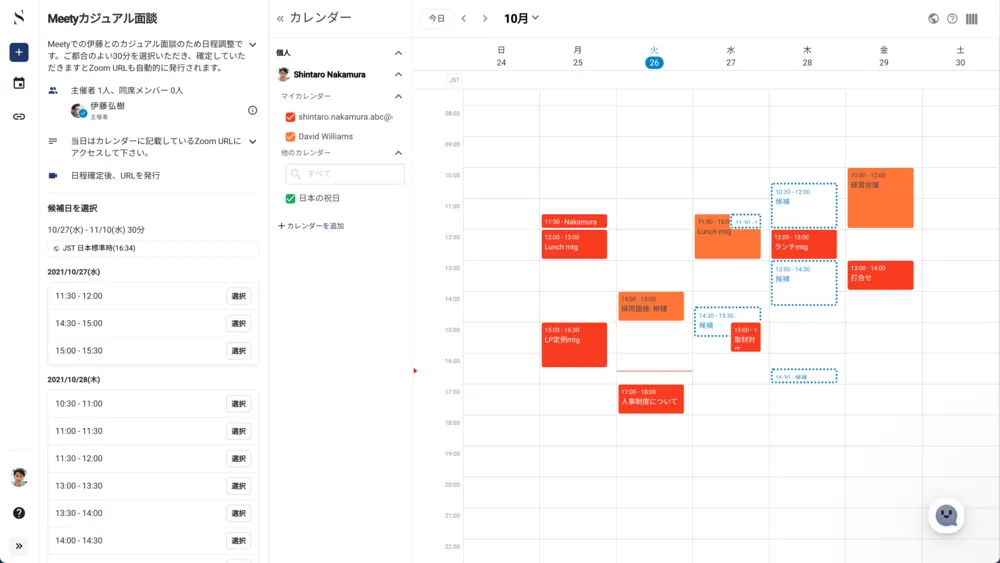Collapse Shintaro Nakamura calendars

[x=399, y=75]
